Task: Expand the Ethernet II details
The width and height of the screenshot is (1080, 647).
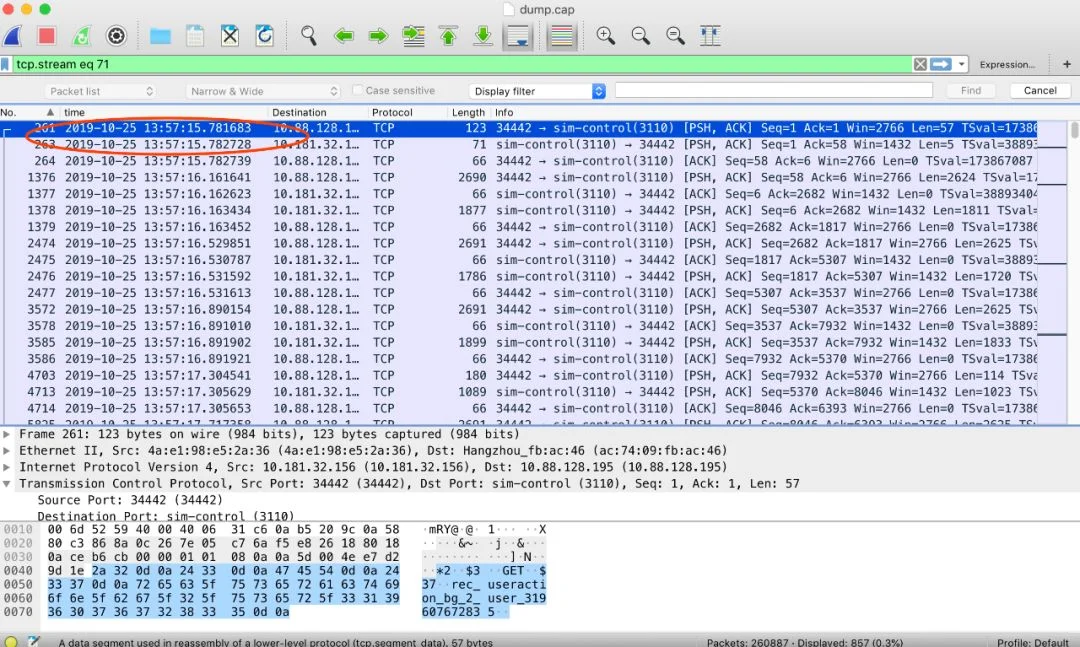Action: coord(6,451)
